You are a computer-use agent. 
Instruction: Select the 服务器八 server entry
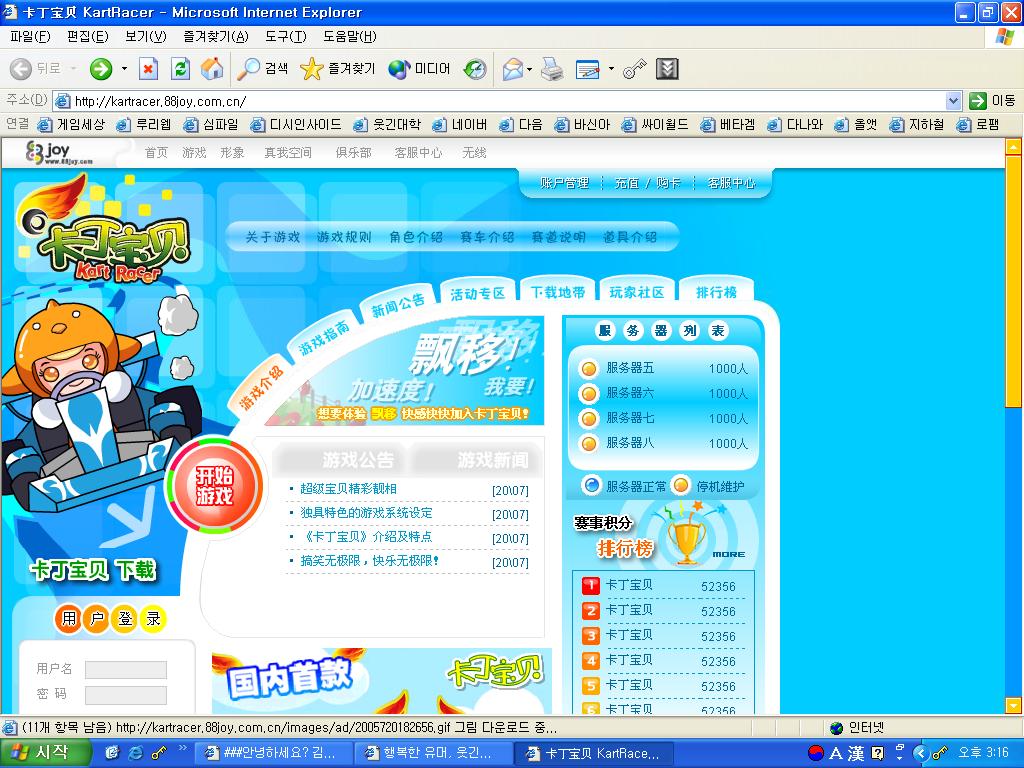(664, 443)
